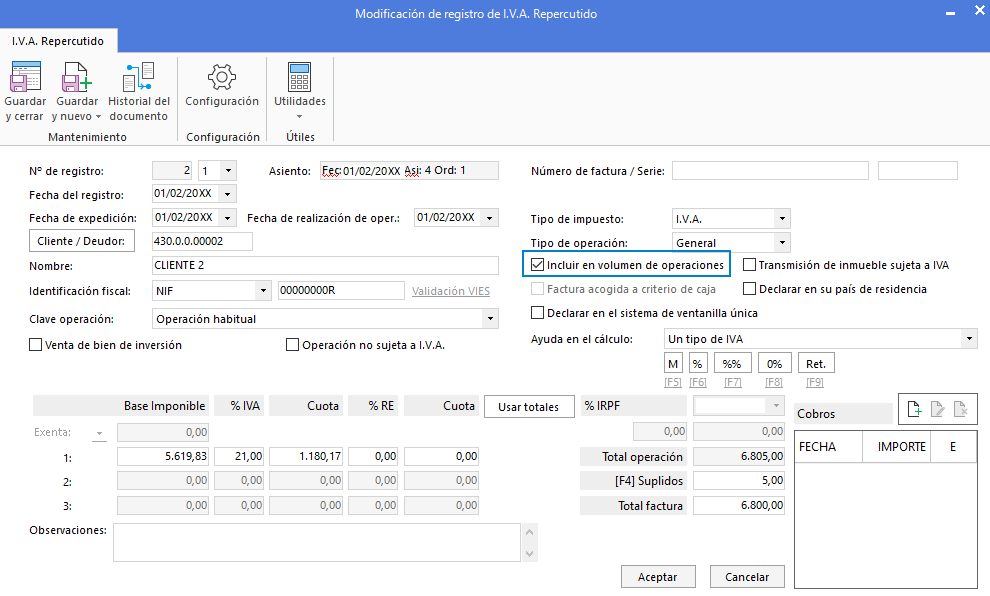
Task: Click Total operación 6.805,00 value
Action: click(x=739, y=456)
